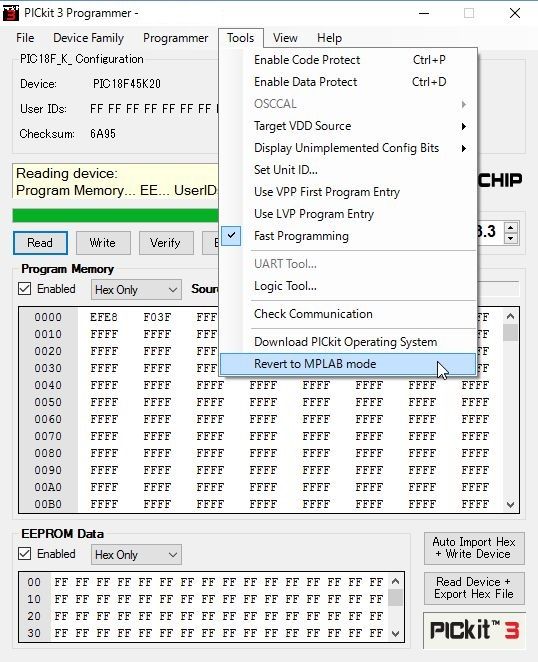Choose Set Unit ID...
Image resolution: width=538 pixels, height=662 pixels.
click(348, 170)
